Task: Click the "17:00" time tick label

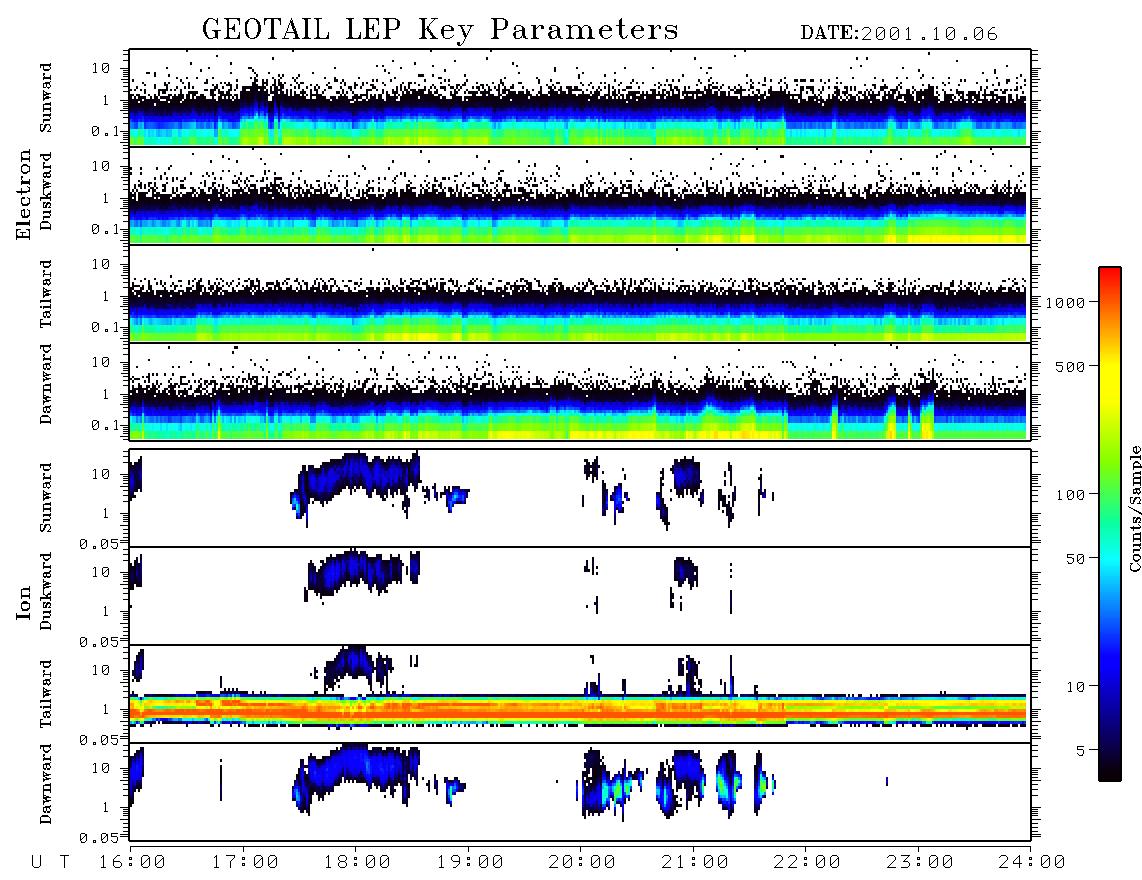Action: pyautogui.click(x=245, y=863)
